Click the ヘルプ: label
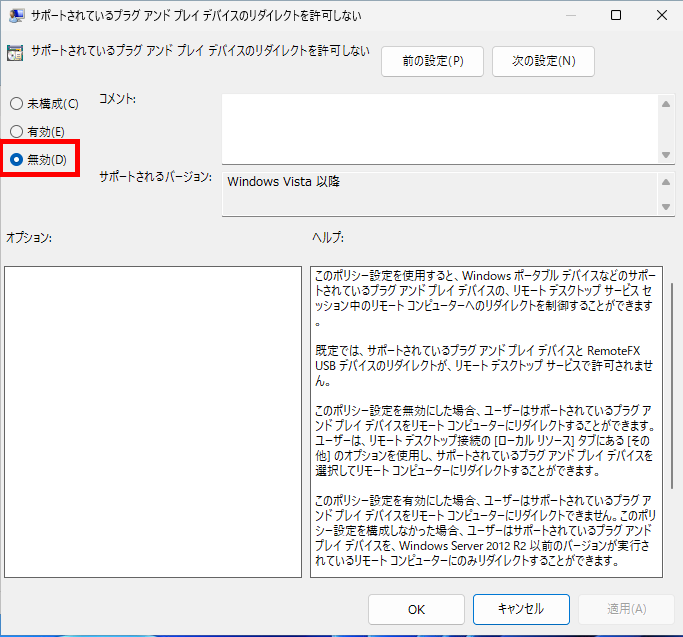Image resolution: width=683 pixels, height=637 pixels. tap(328, 237)
